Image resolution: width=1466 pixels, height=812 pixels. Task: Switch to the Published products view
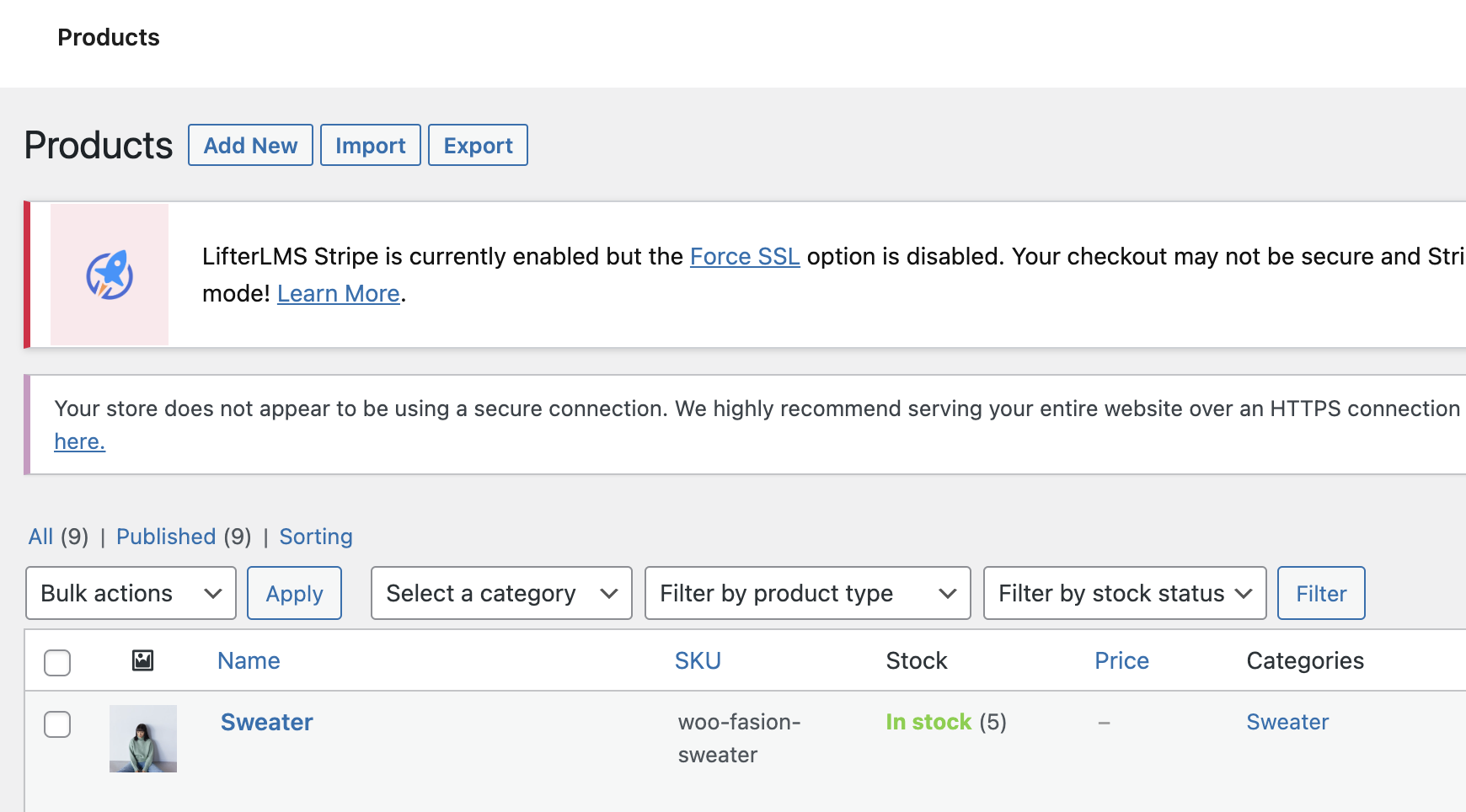(x=166, y=537)
